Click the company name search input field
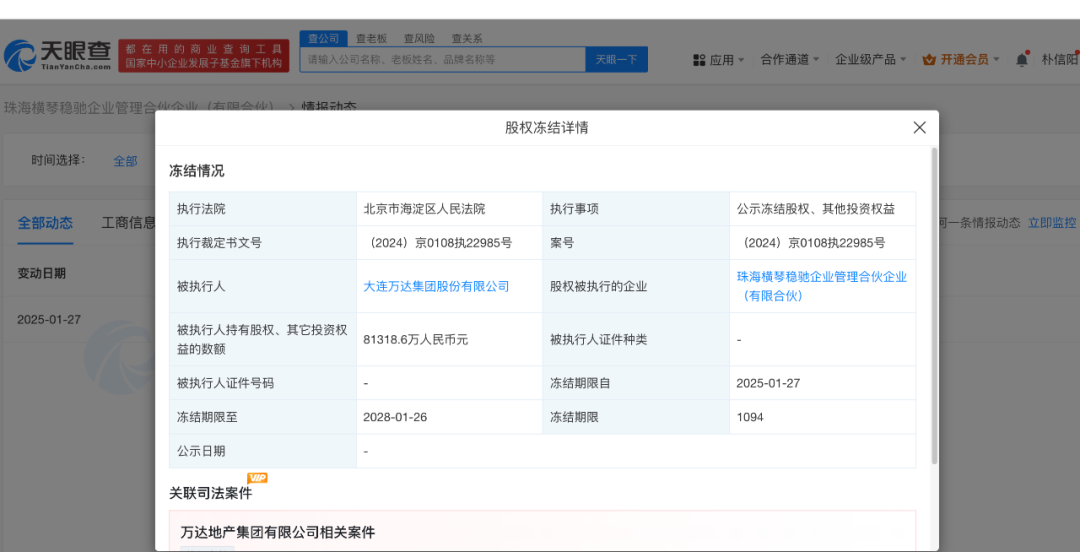Screen dimensions: 1080x552 tap(442, 60)
